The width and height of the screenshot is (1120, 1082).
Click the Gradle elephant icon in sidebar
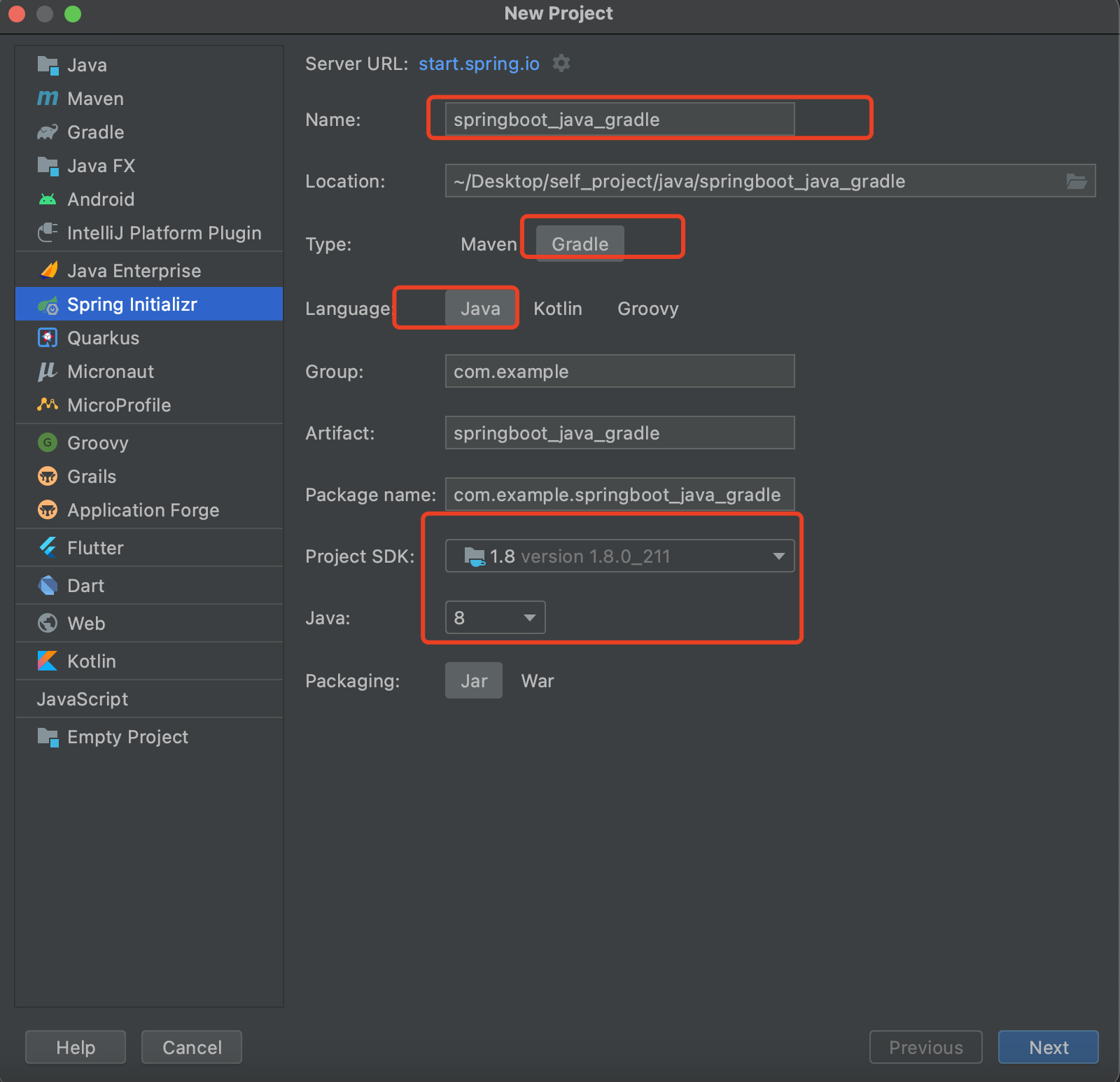(48, 132)
